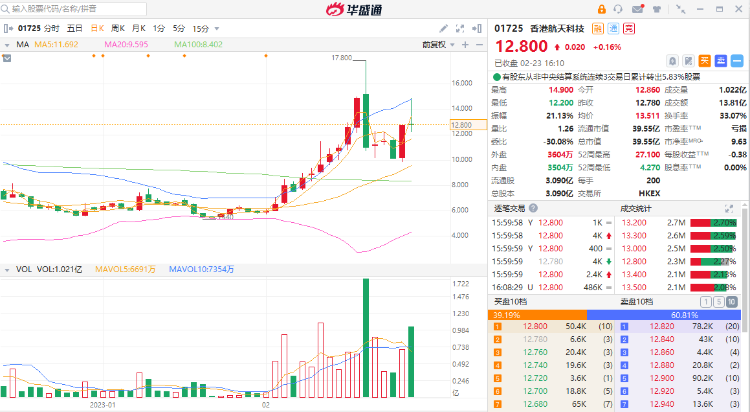The height and width of the screenshot is (412, 750).
Task: Open the messages envelope icon
Action: coord(638,9)
